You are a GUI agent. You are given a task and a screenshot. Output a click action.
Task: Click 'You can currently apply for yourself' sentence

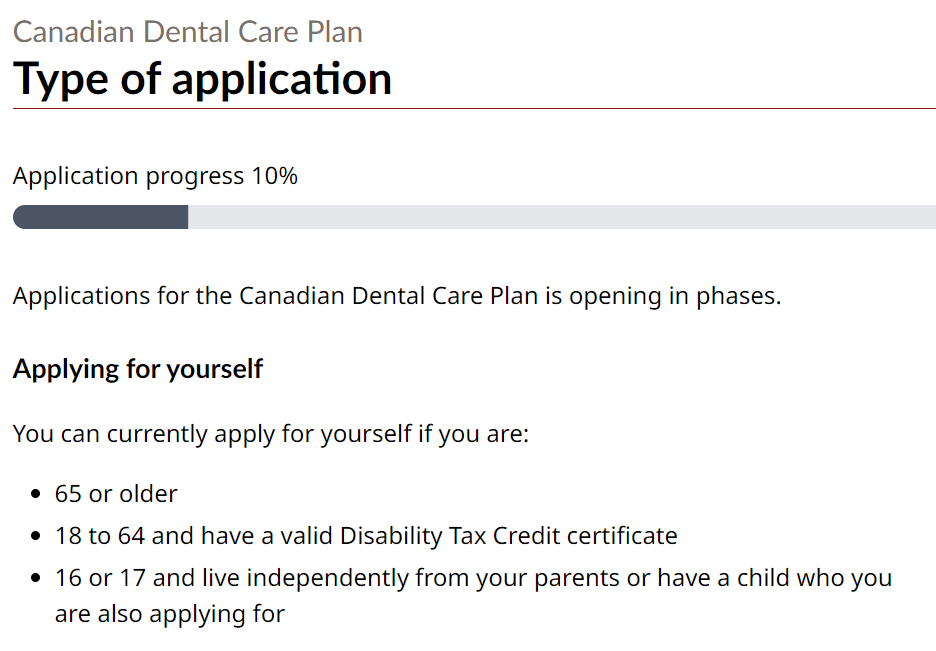point(270,435)
